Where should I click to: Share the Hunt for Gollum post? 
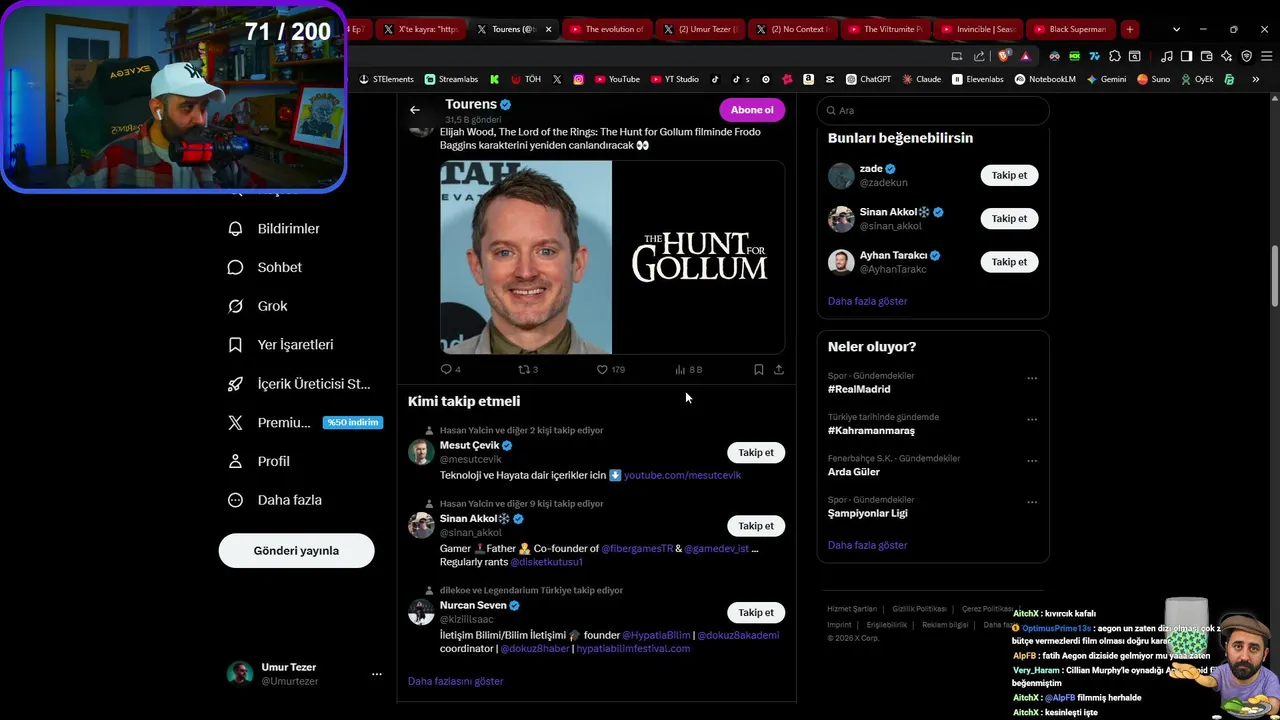[779, 370]
